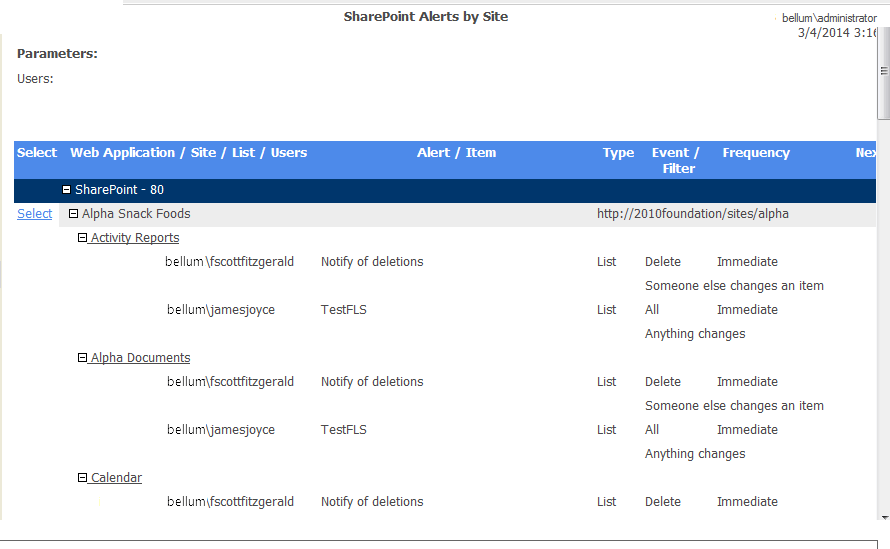Open the Calendar list link
Screen dimensions: 890x549
coord(116,478)
